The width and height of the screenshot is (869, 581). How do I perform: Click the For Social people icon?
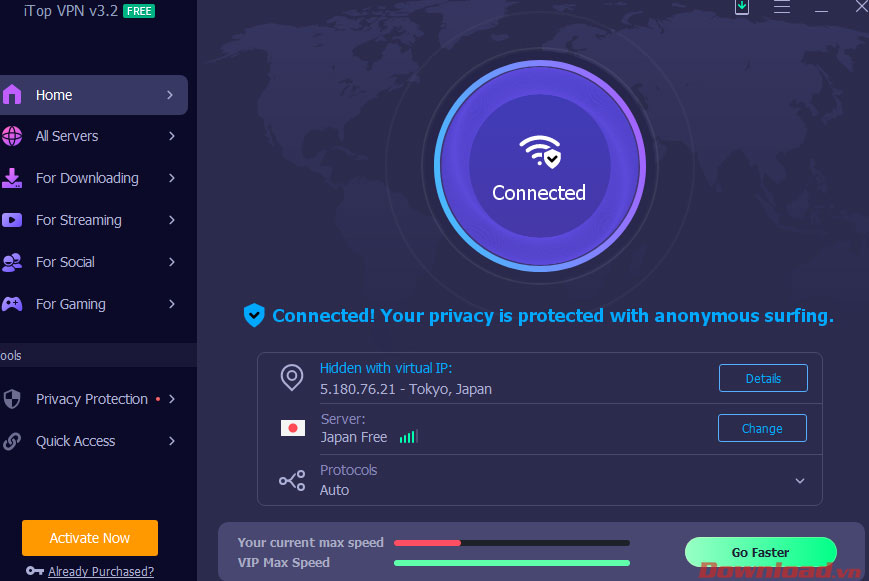(12, 262)
